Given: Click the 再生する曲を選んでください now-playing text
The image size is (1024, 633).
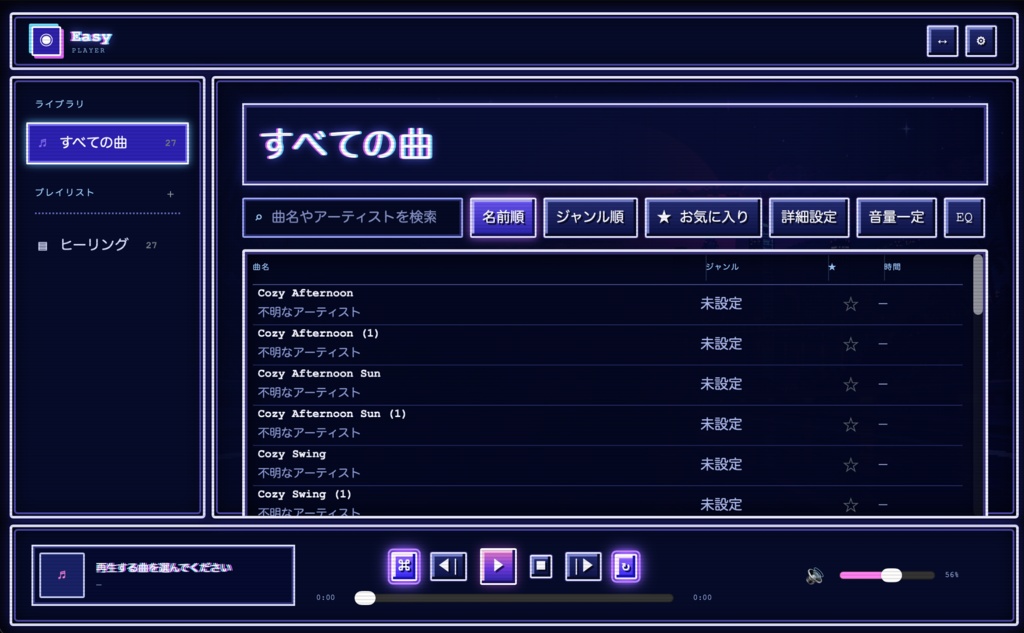Looking at the screenshot, I should tap(164, 568).
